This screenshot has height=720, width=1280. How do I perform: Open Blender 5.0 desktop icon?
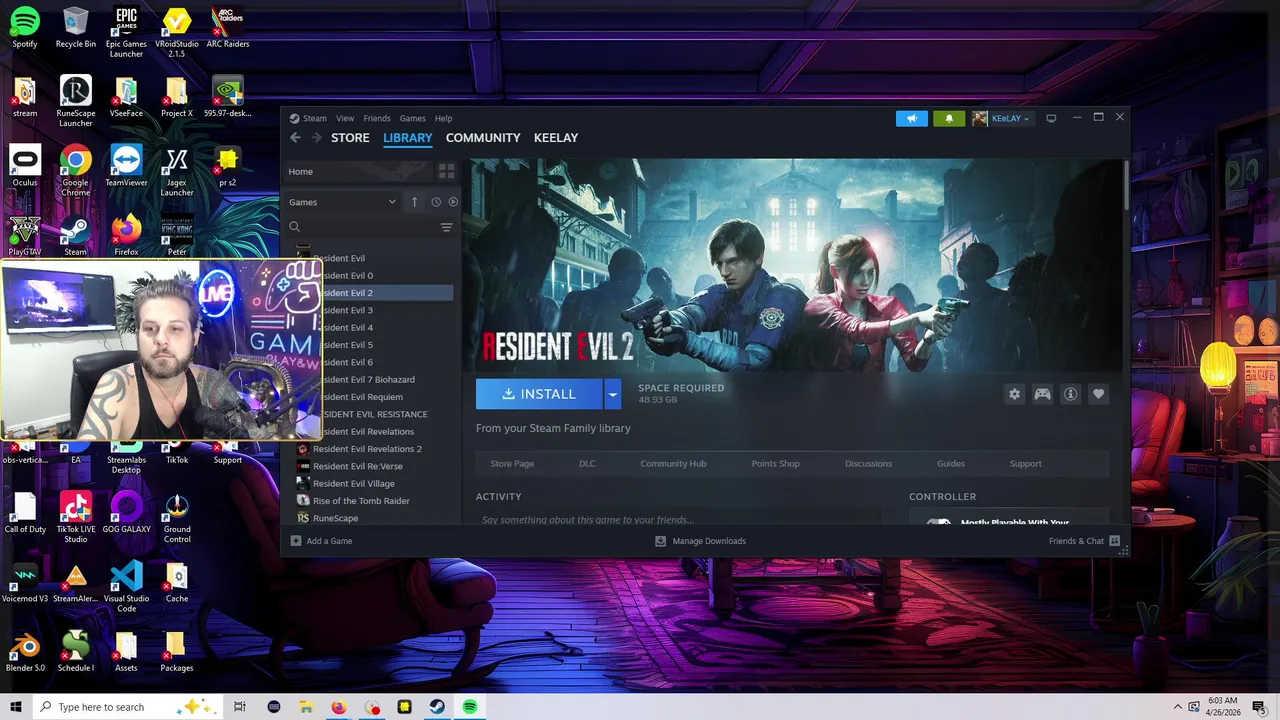(25, 650)
